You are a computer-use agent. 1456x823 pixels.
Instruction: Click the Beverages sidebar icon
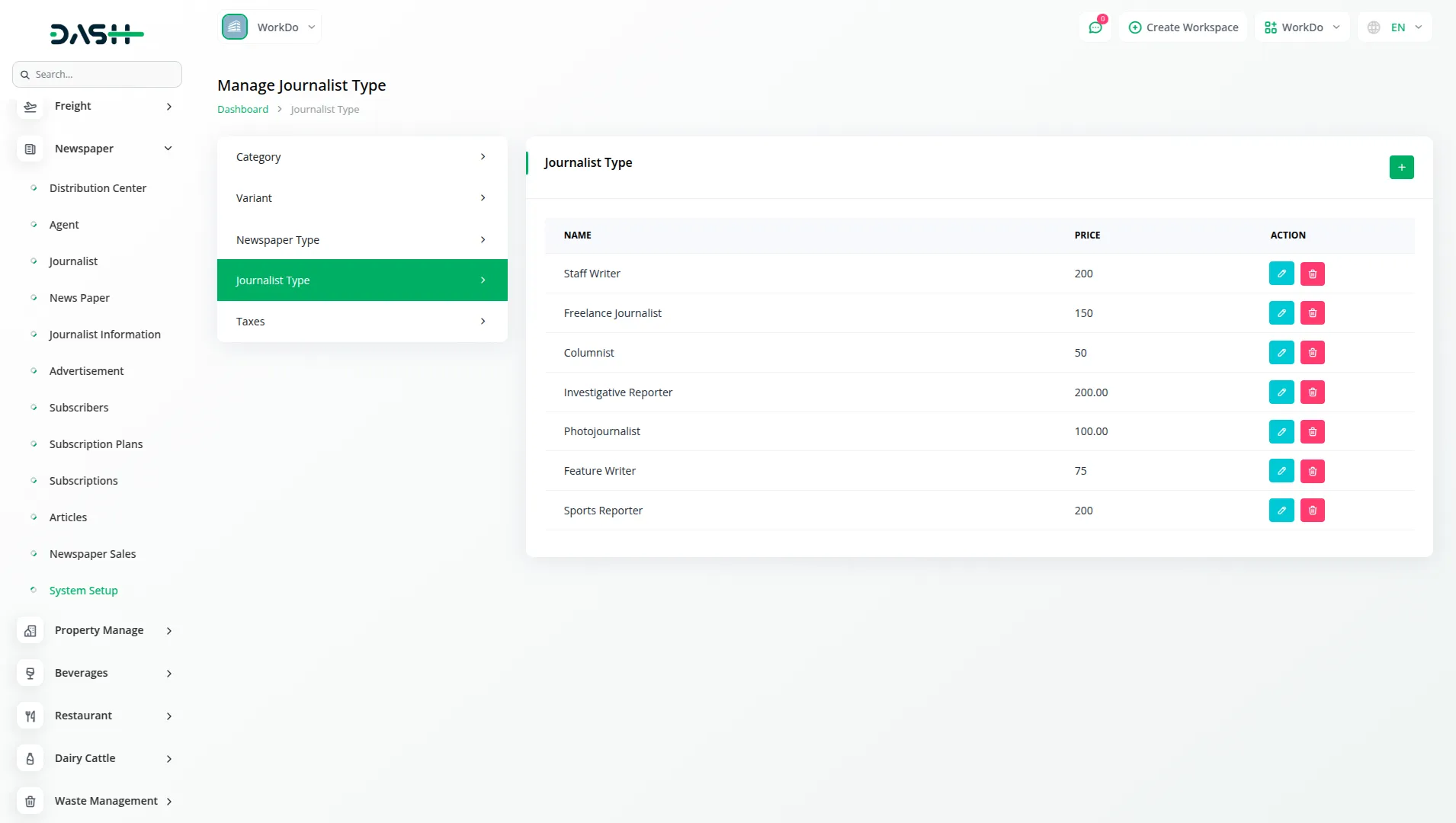pyautogui.click(x=30, y=673)
